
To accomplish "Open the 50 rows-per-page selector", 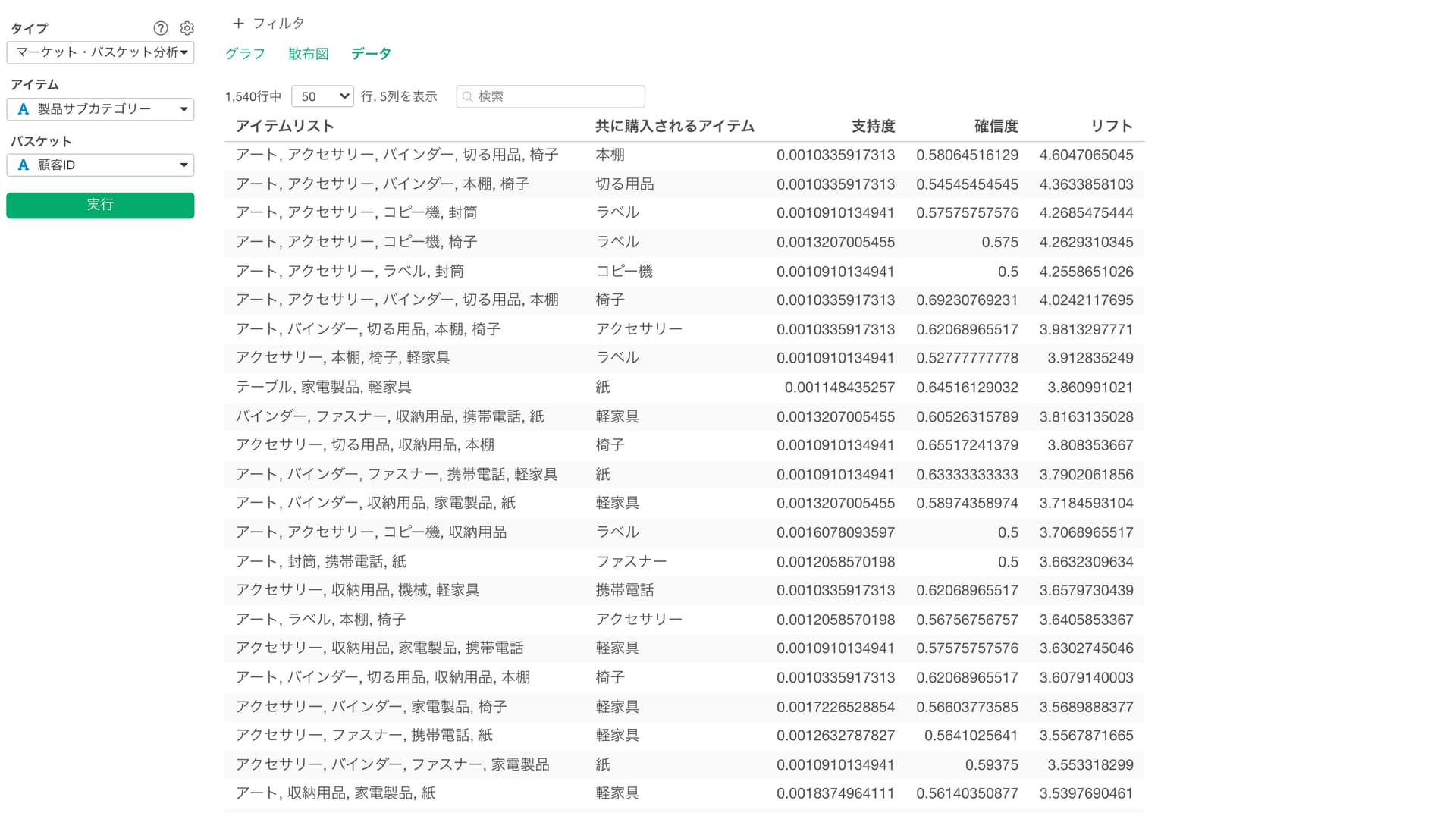I will pyautogui.click(x=322, y=96).
